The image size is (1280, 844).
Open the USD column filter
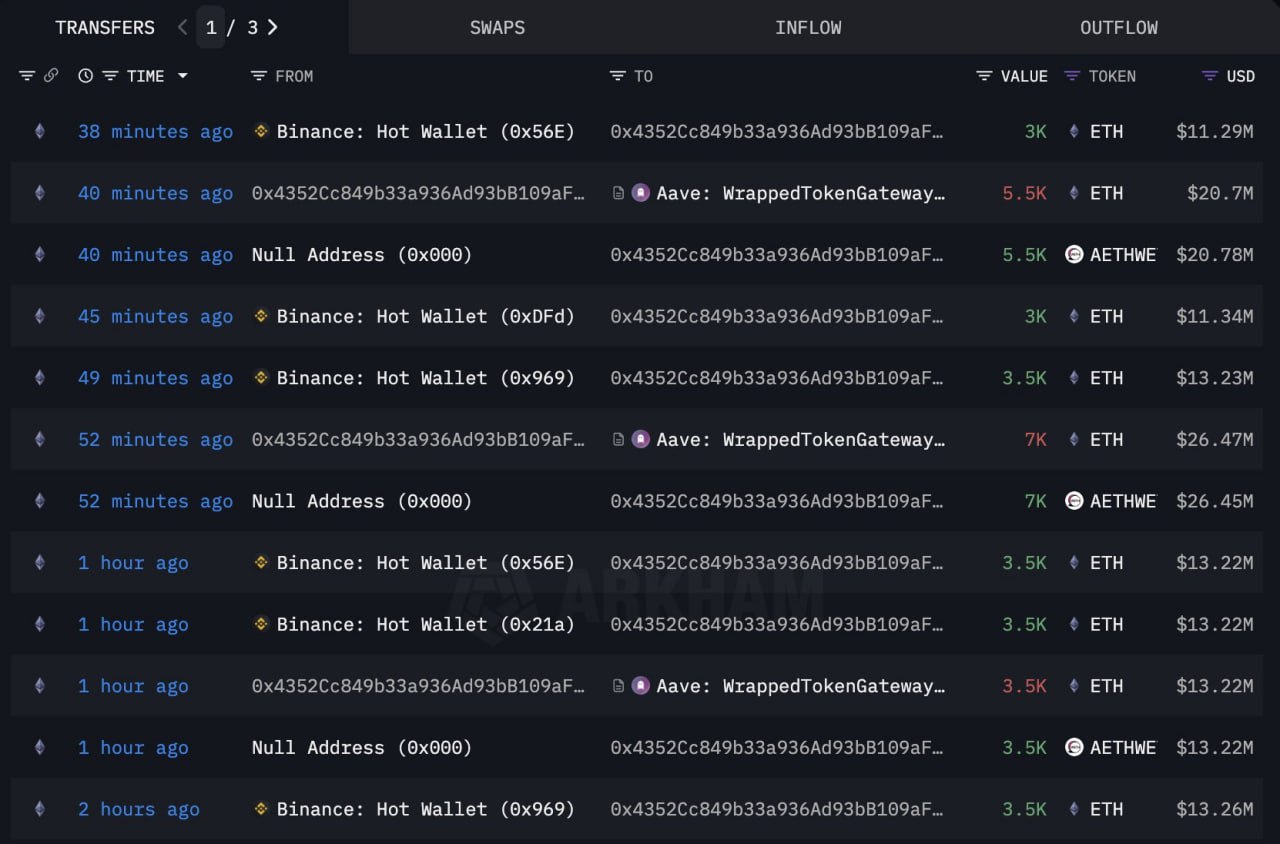(x=1209, y=76)
